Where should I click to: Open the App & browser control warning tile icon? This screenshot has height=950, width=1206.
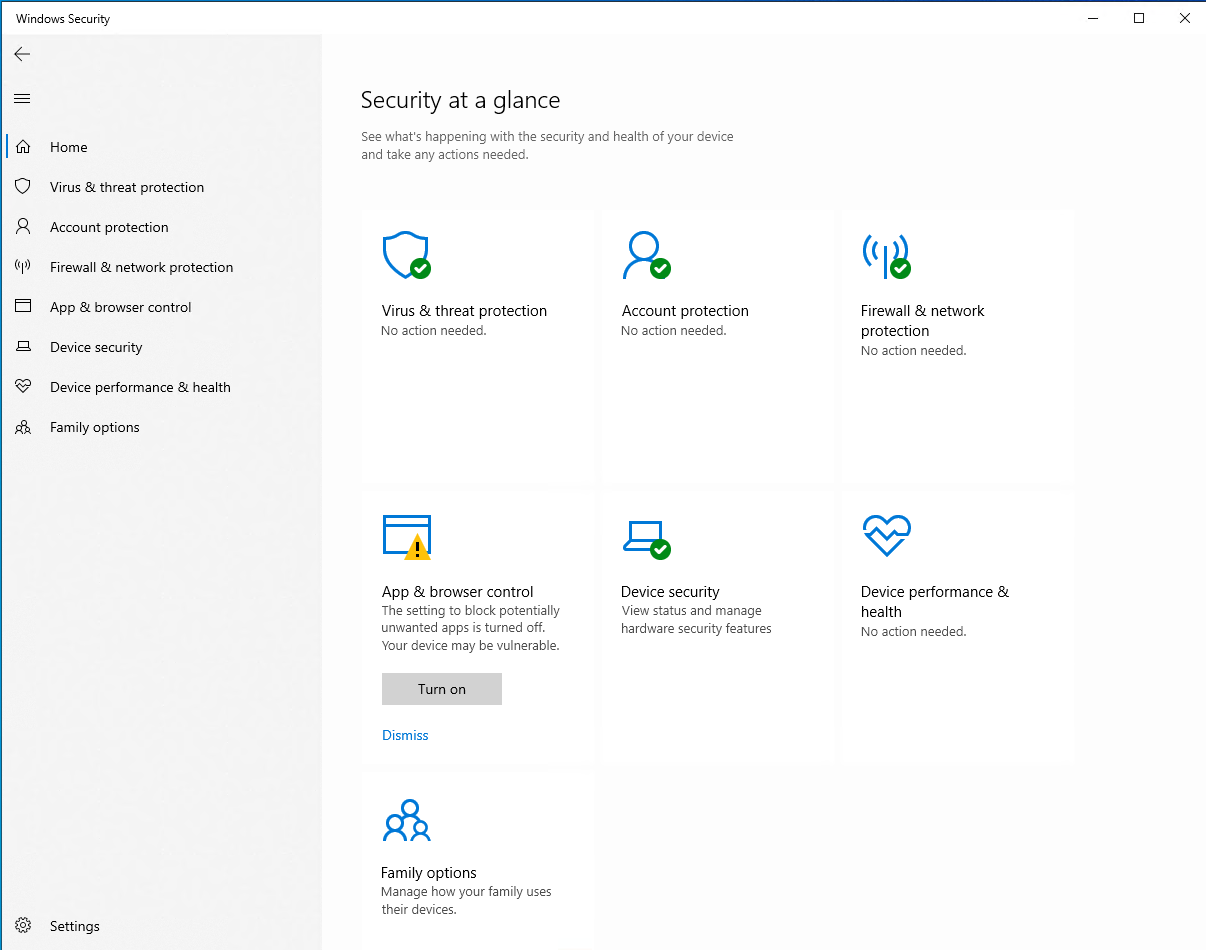(407, 537)
